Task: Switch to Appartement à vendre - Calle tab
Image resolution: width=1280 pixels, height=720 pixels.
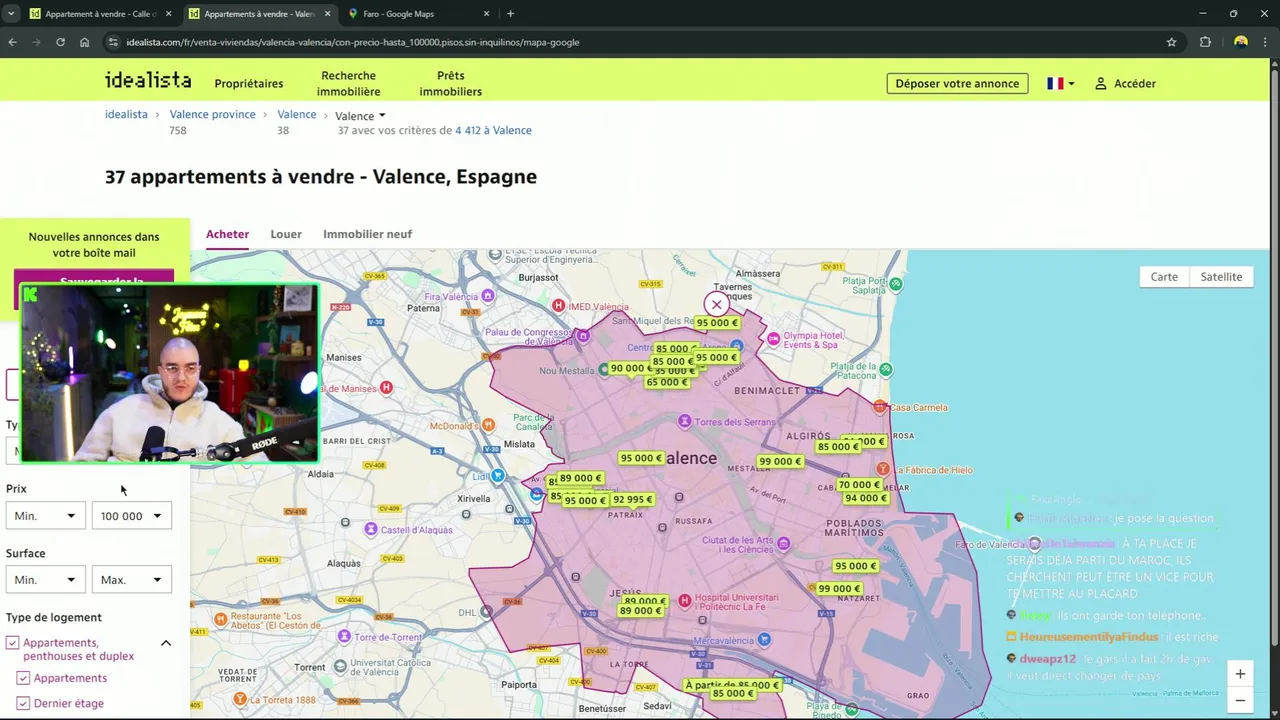Action: 98,14
